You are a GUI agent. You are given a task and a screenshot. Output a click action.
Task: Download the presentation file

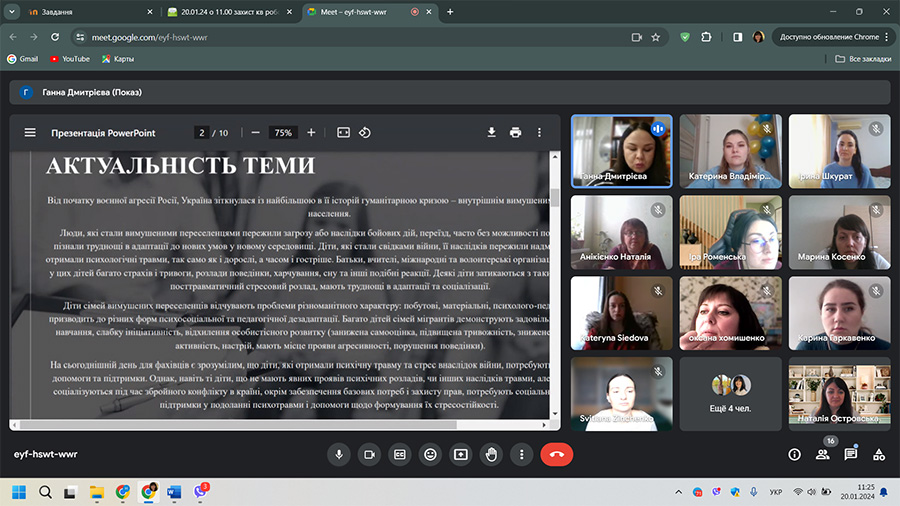tap(491, 133)
